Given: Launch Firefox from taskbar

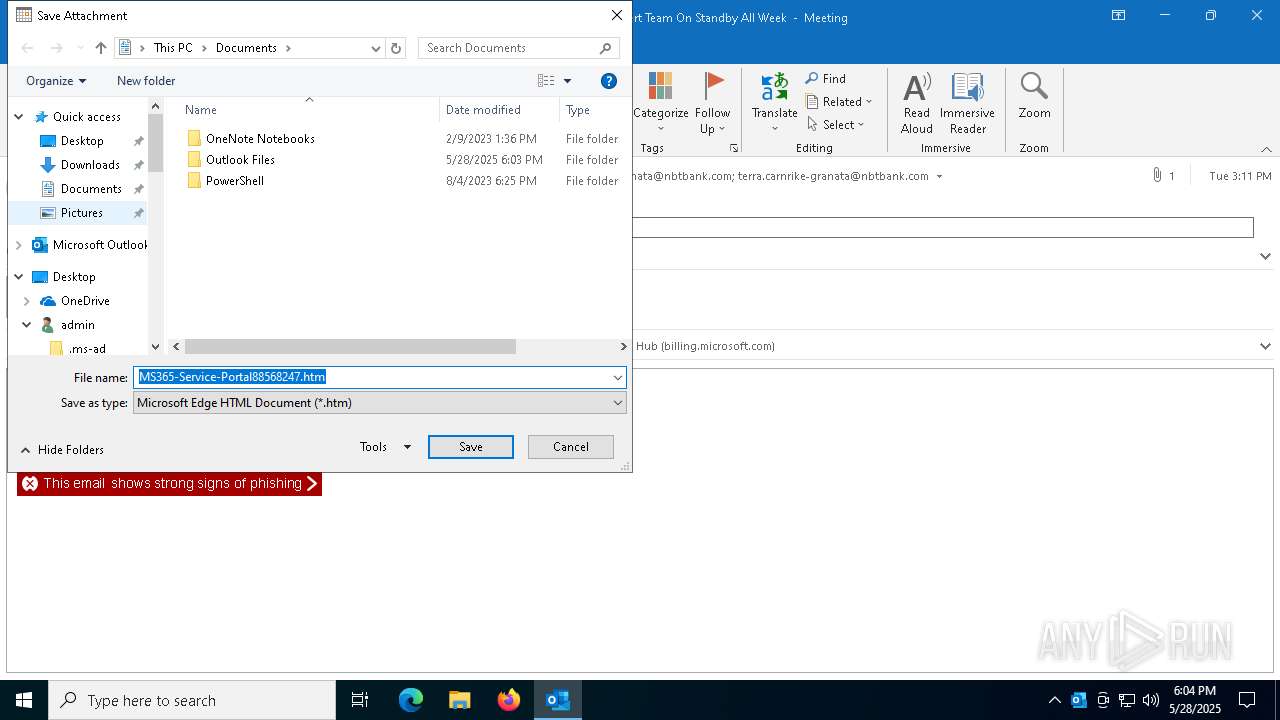Looking at the screenshot, I should (x=508, y=701).
